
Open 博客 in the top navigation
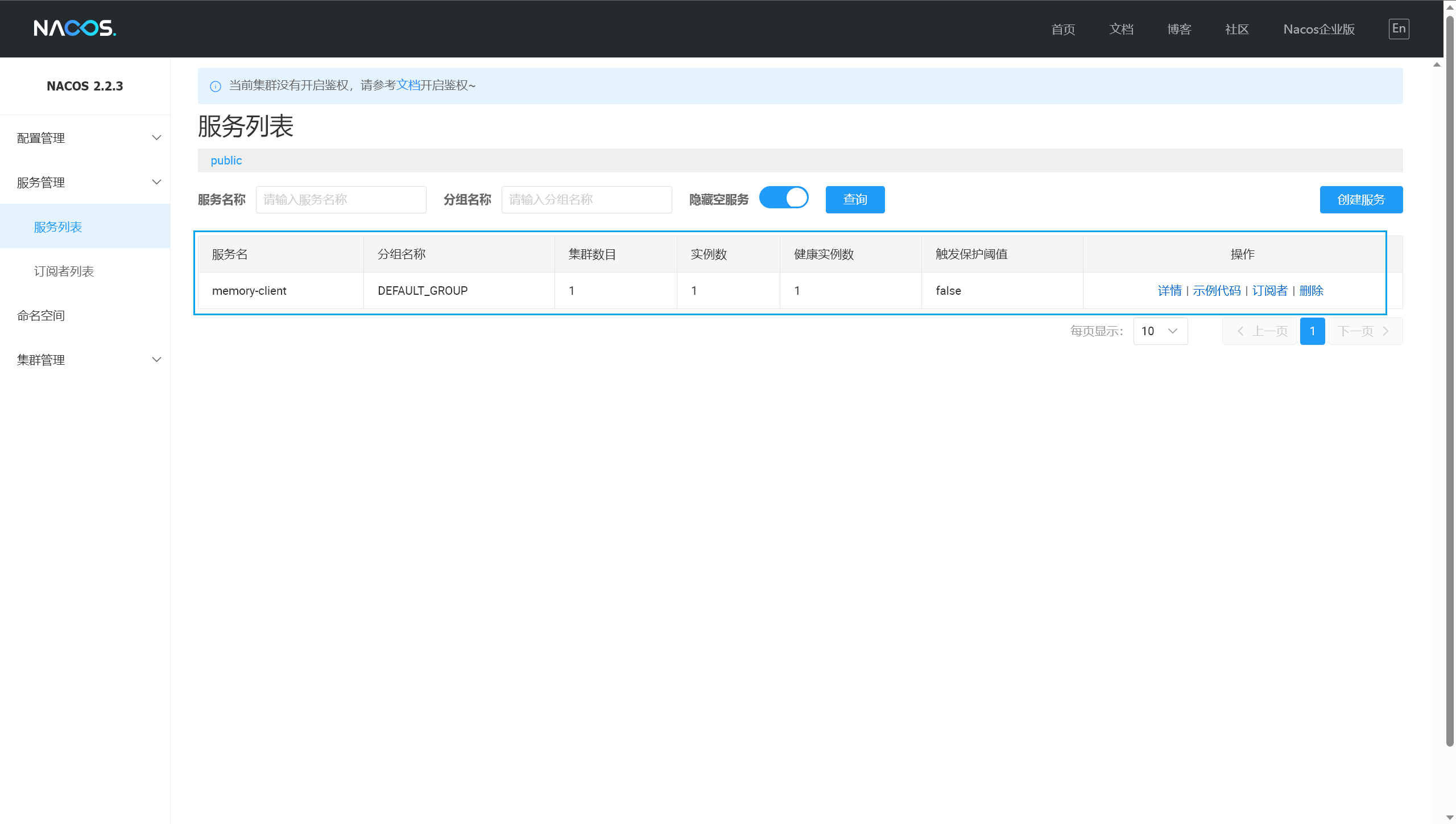[x=1179, y=30]
